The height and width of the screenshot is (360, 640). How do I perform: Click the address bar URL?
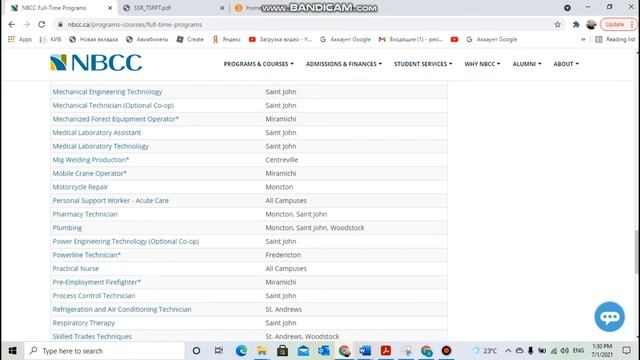coord(135,24)
